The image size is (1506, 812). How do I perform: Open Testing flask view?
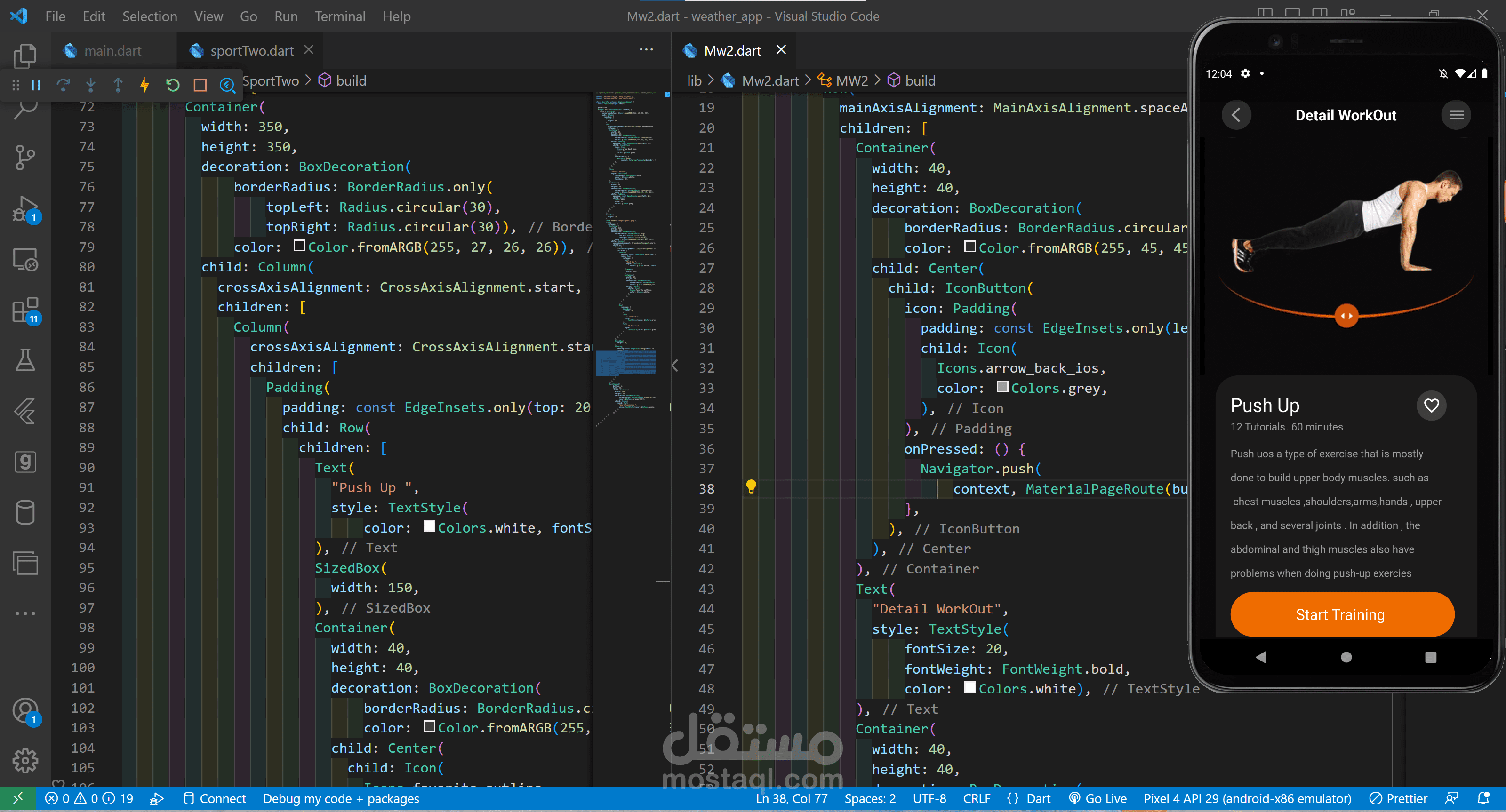click(x=24, y=360)
